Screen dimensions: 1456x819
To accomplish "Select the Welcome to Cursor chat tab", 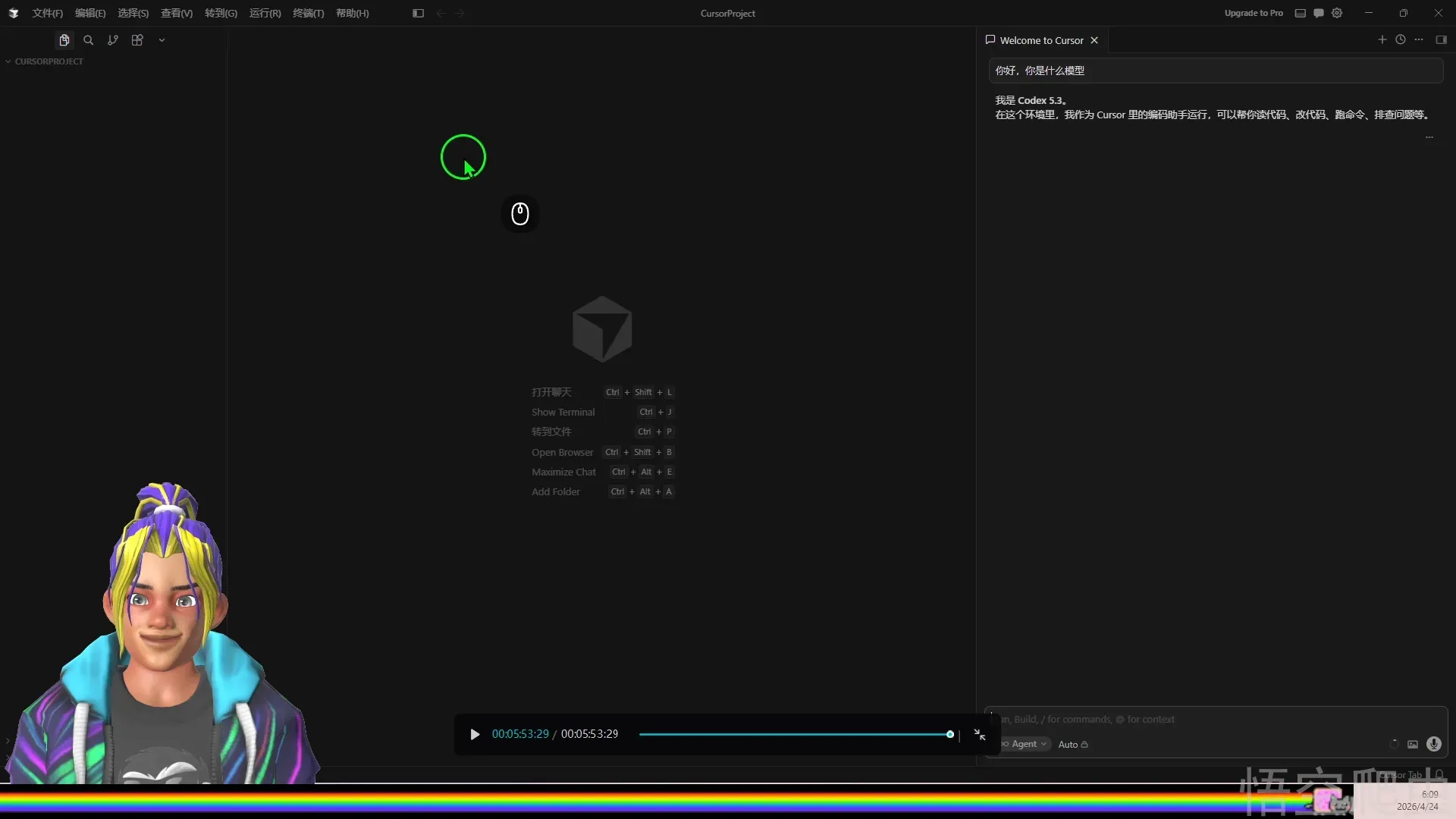I will click(x=1041, y=40).
